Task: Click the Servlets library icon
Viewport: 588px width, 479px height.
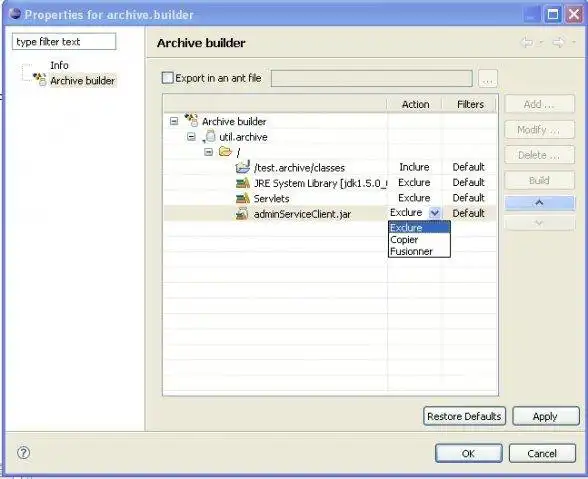Action: coord(243,198)
